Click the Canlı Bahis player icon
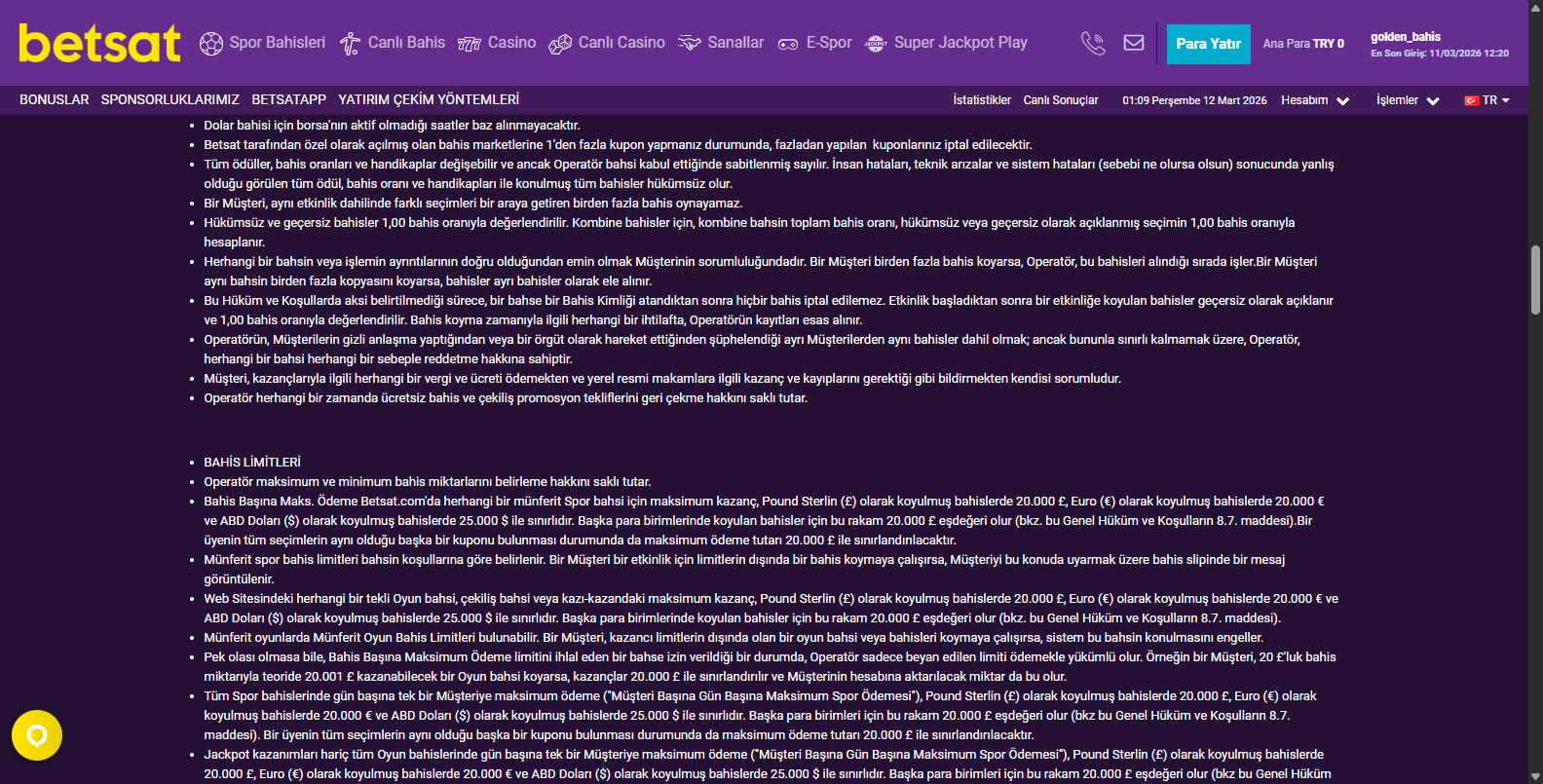Screen dimensions: 1543x784 [x=350, y=44]
